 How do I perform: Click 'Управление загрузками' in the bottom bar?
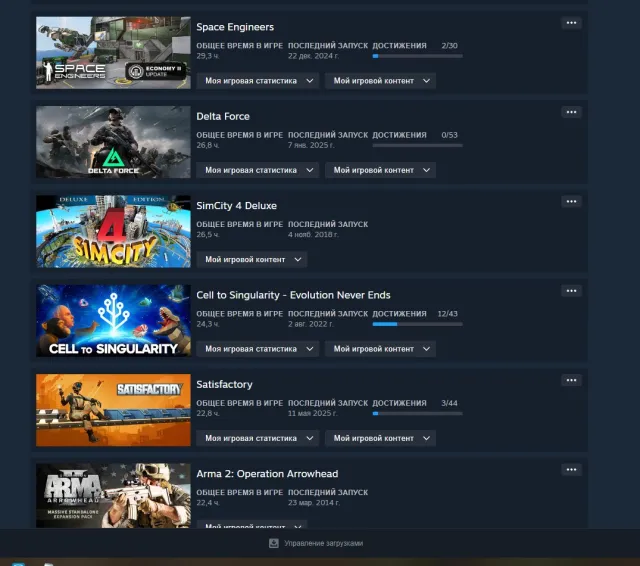click(x=324, y=543)
